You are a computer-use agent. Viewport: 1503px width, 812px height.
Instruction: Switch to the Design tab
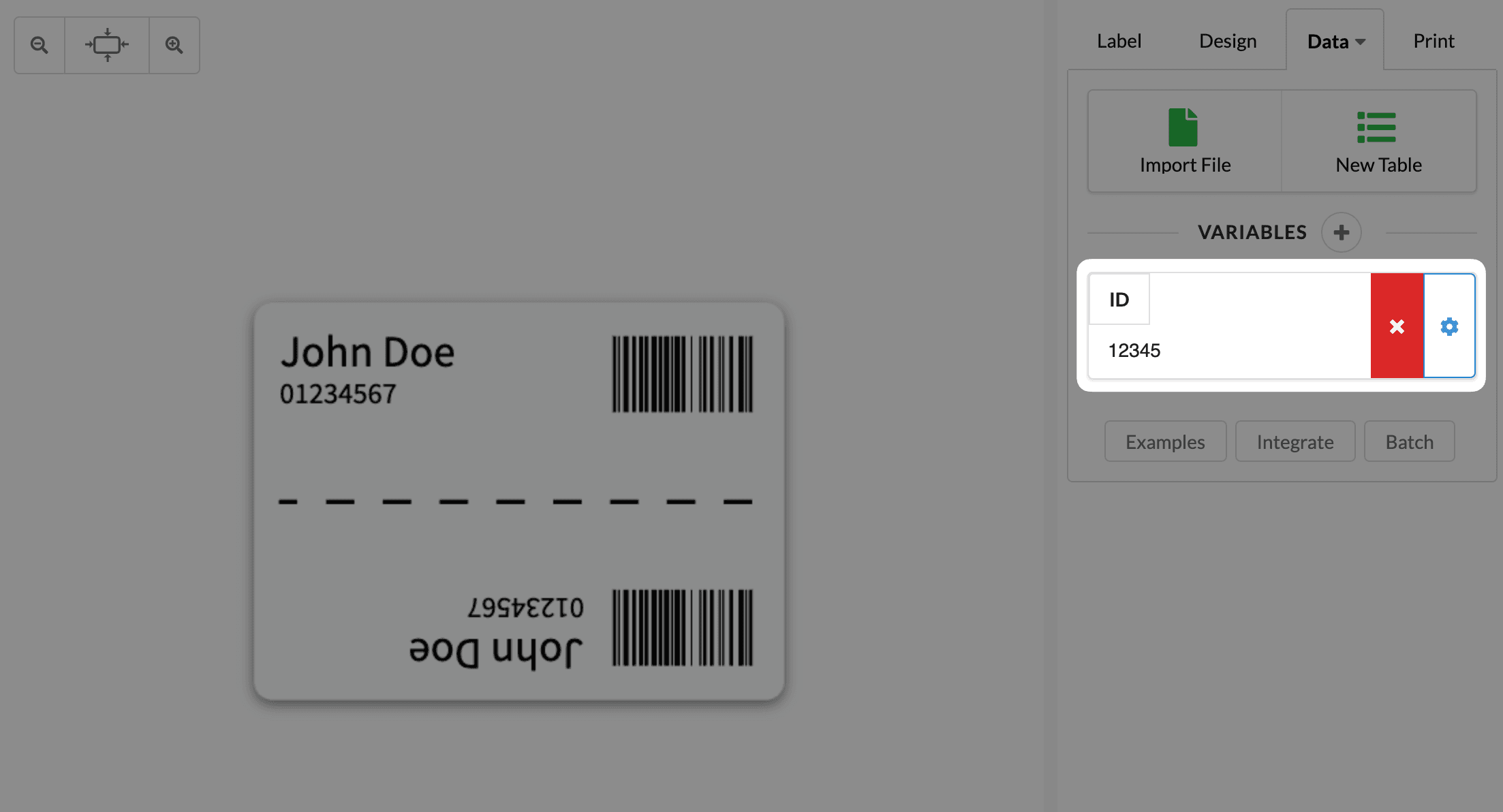tap(1227, 41)
